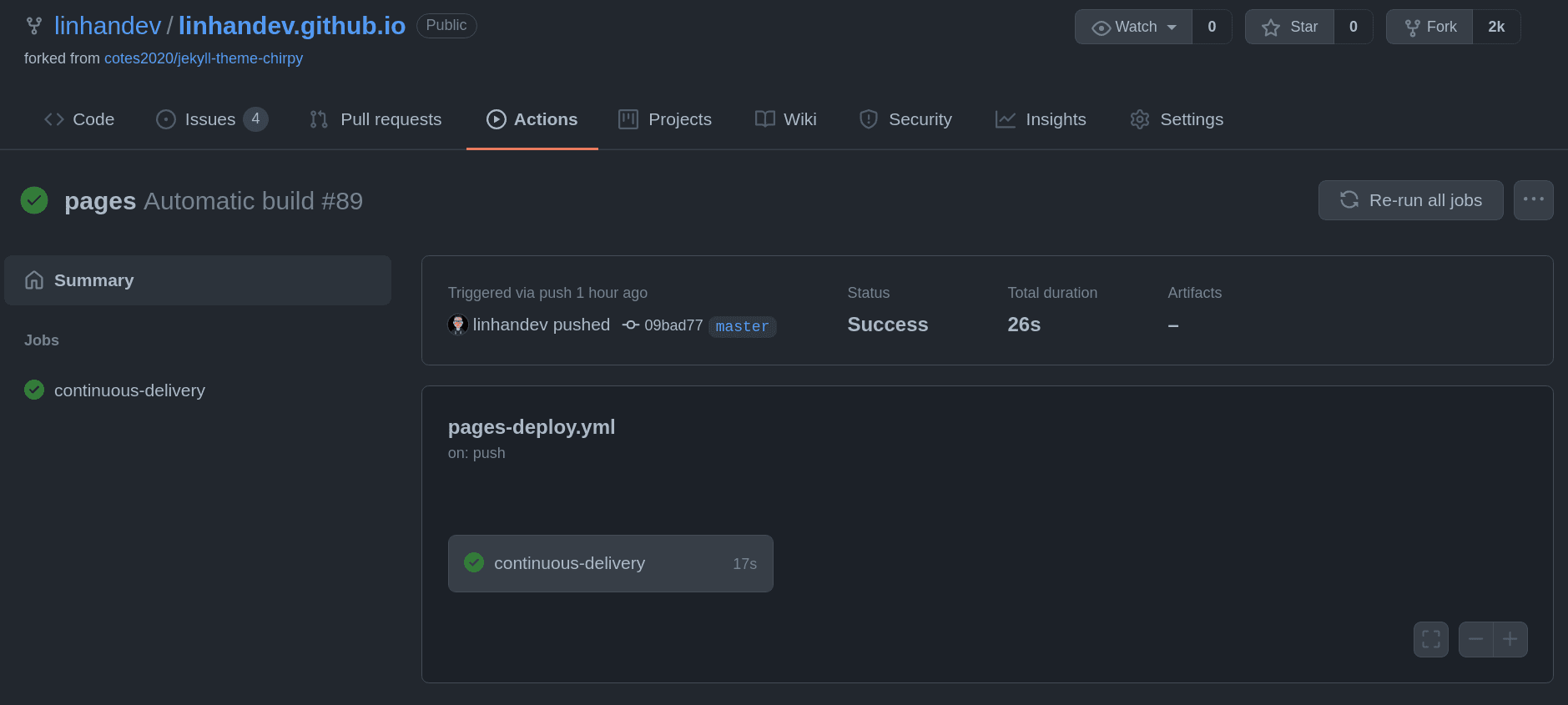The height and width of the screenshot is (705, 1568).
Task: Open the Projects tab
Action: pyautogui.click(x=665, y=119)
